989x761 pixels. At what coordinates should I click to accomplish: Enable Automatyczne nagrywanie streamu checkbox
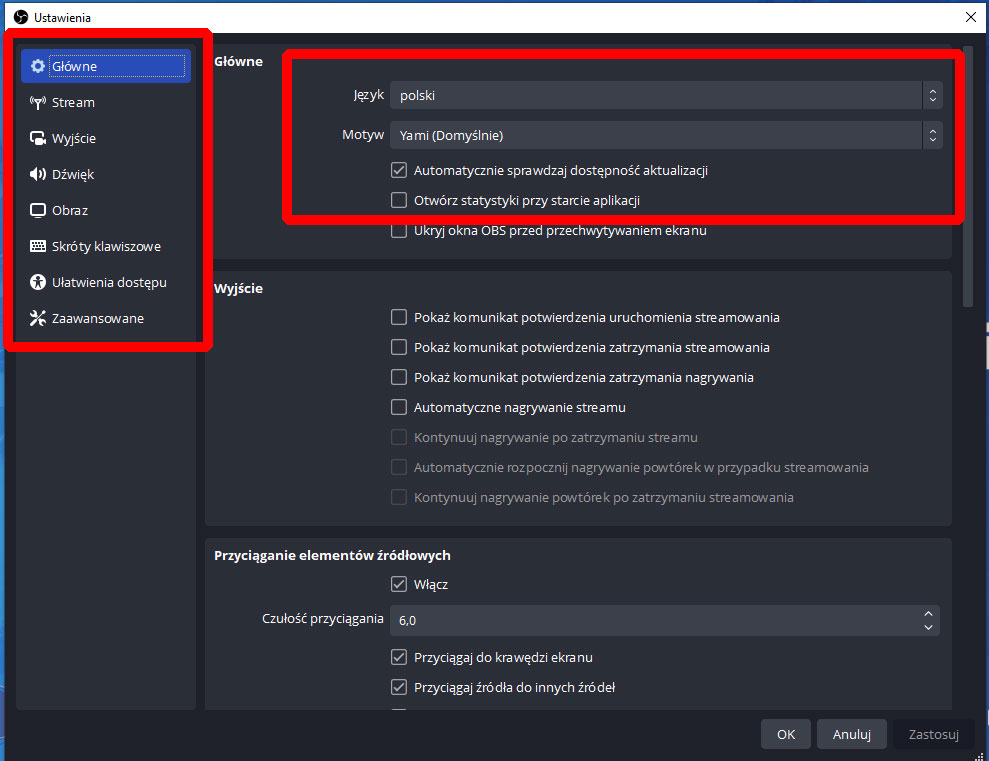tap(399, 408)
